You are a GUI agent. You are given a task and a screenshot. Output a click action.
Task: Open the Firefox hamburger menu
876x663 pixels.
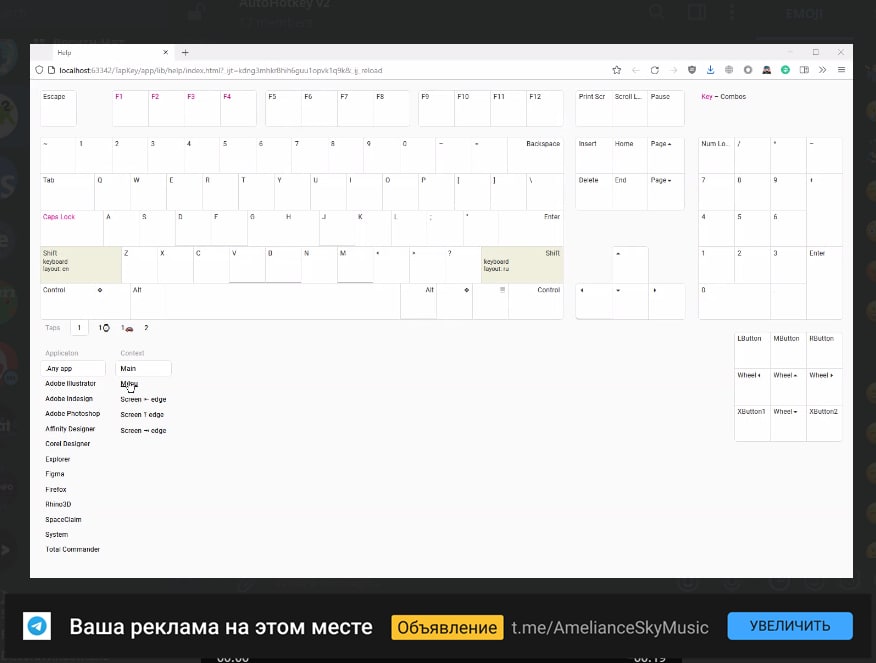click(x=841, y=70)
